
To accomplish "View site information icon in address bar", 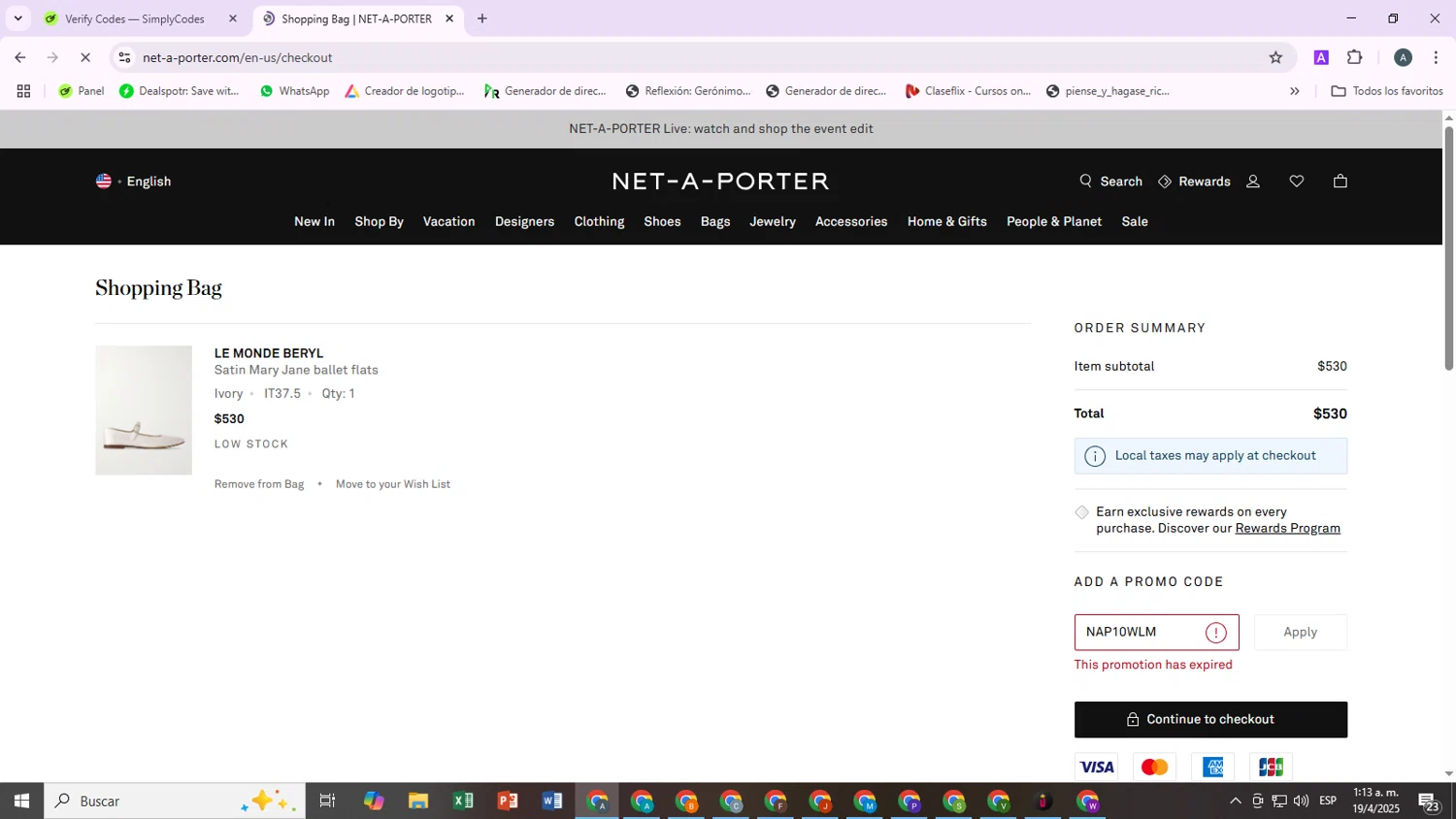I will point(124,58).
